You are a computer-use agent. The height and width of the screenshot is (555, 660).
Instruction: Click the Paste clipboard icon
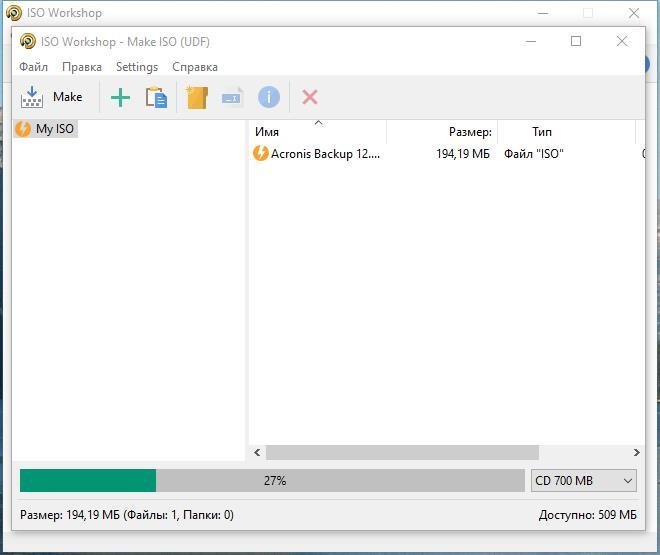(156, 97)
